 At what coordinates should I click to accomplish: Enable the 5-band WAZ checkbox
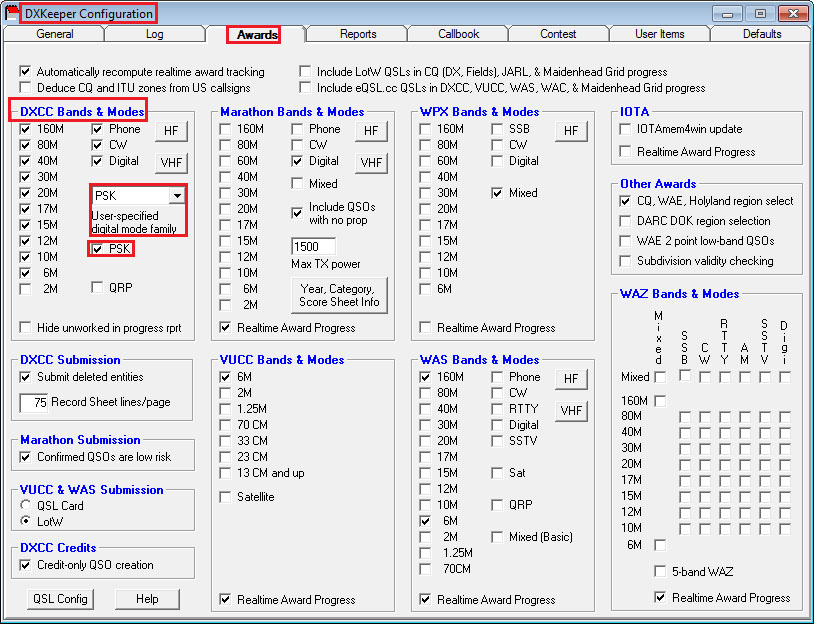pos(660,572)
